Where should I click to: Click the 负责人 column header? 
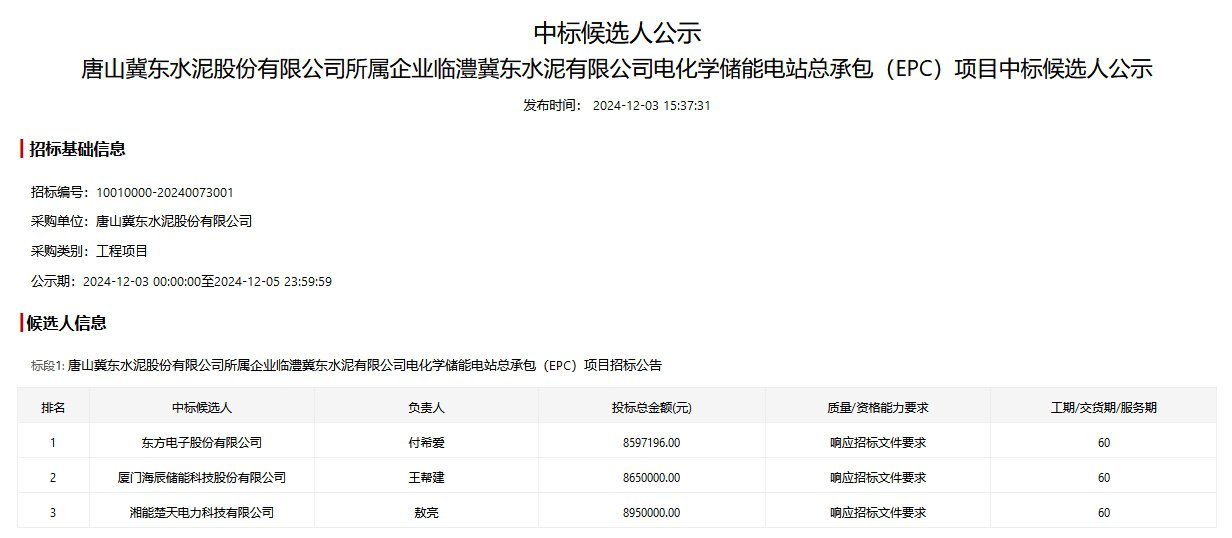click(x=427, y=407)
